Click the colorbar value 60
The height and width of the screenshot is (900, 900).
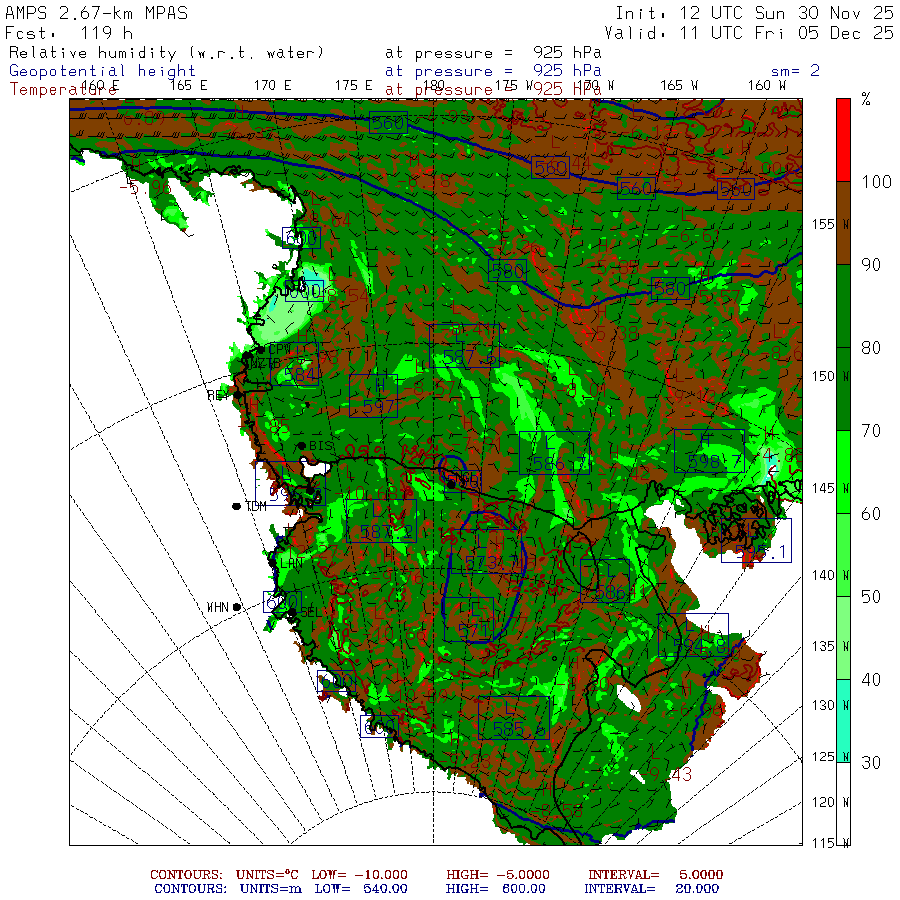tap(871, 514)
